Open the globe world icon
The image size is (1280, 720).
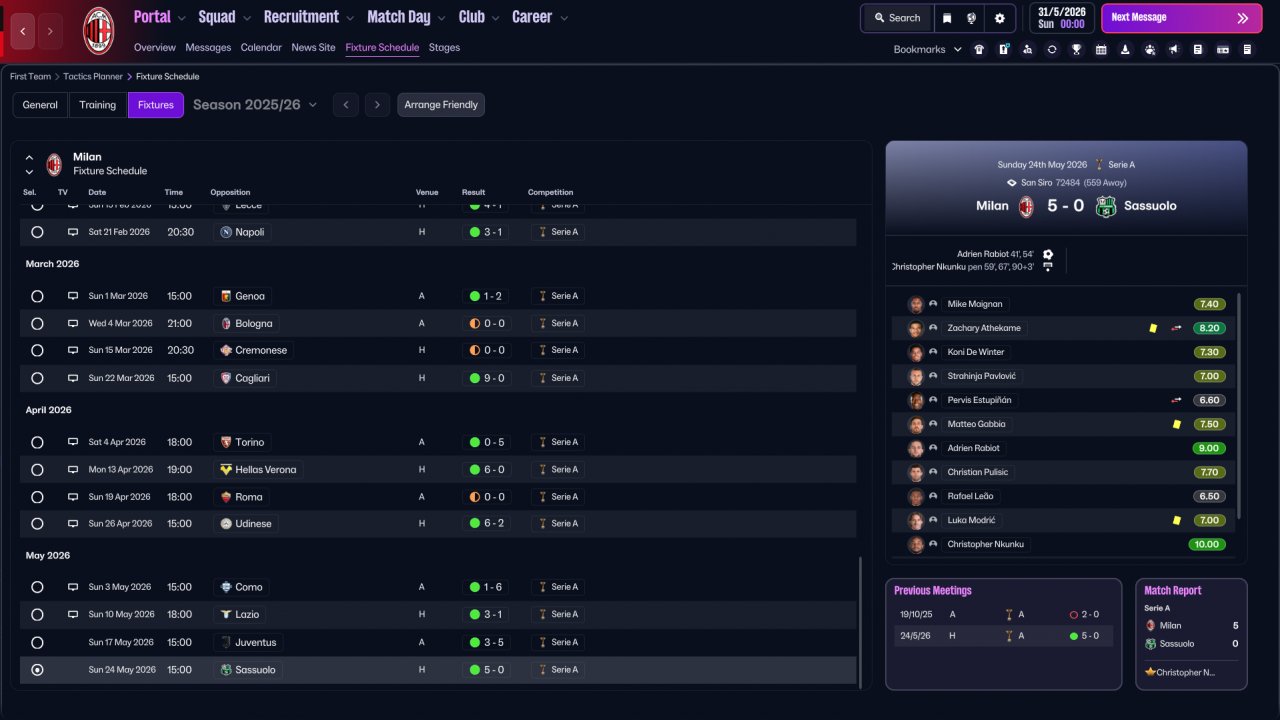pos(972,18)
